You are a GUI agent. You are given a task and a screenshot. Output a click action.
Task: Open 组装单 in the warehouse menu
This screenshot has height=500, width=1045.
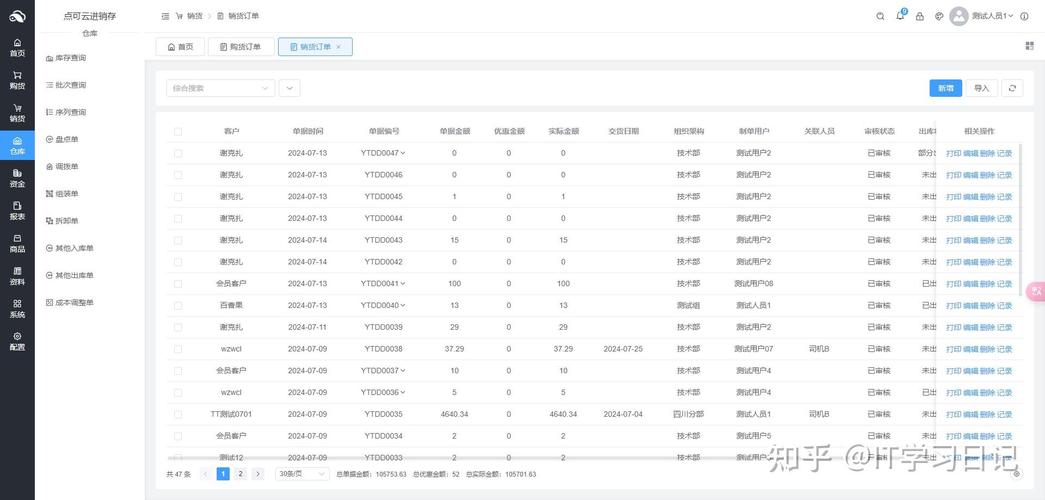point(63,194)
